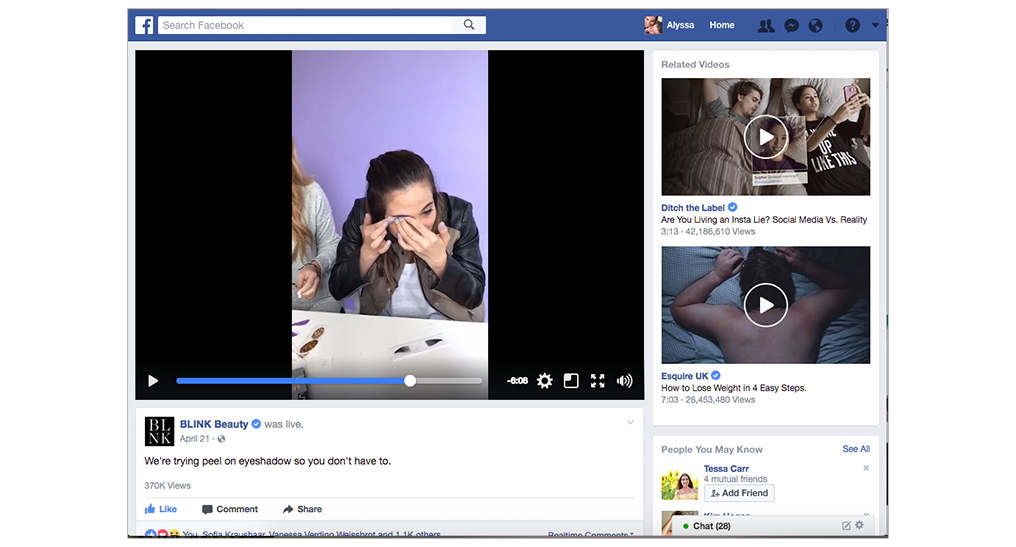Expand the account dropdown arrow

[875, 25]
